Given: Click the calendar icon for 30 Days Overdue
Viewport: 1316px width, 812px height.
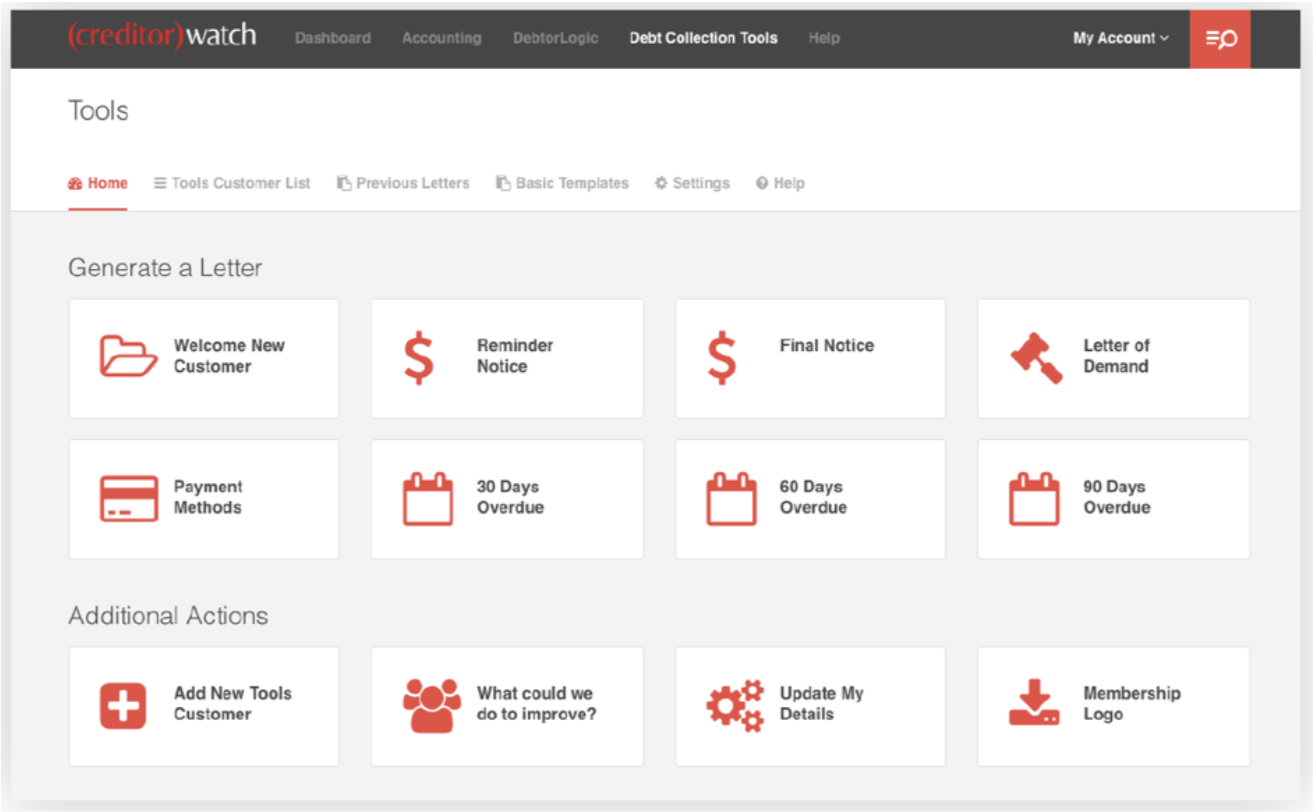Looking at the screenshot, I should (x=428, y=498).
